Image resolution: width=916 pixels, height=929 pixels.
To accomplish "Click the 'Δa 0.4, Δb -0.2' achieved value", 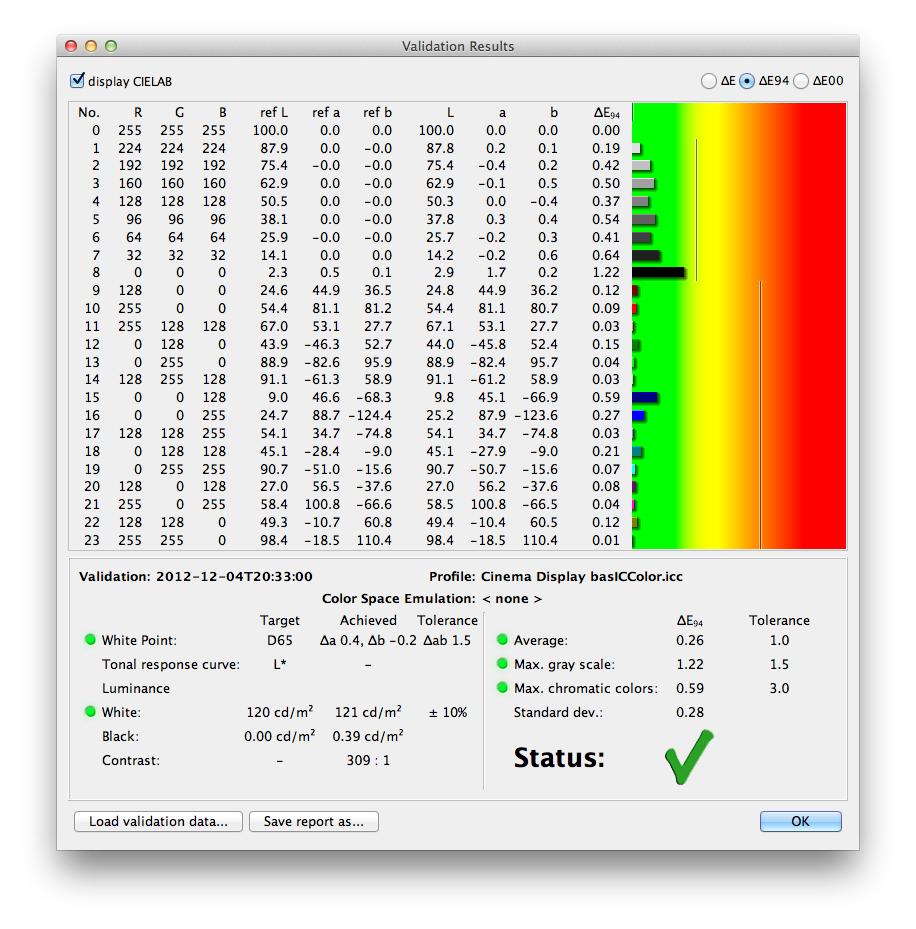I will click(x=368, y=640).
